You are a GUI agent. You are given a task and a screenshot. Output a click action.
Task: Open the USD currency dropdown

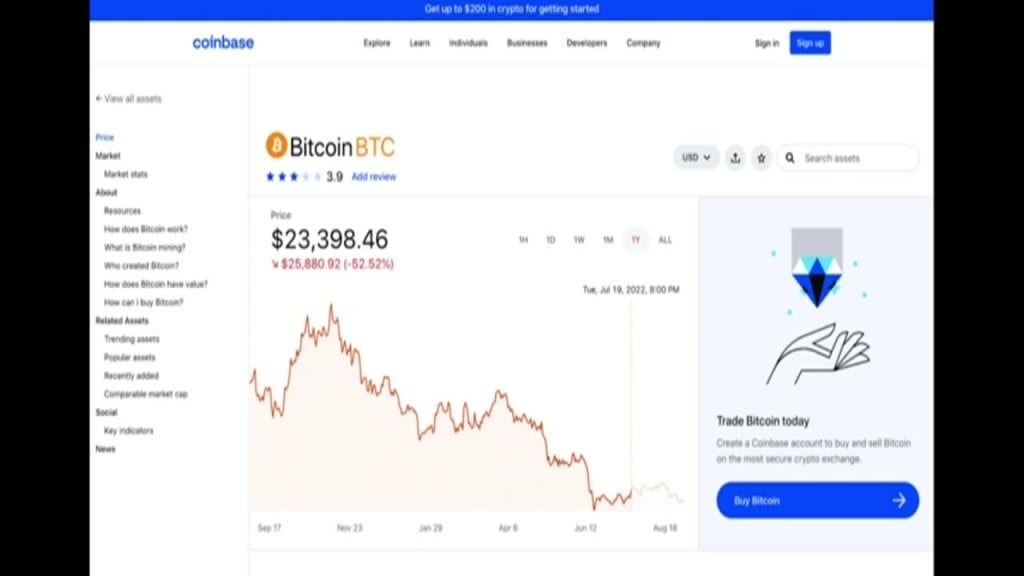[696, 158]
